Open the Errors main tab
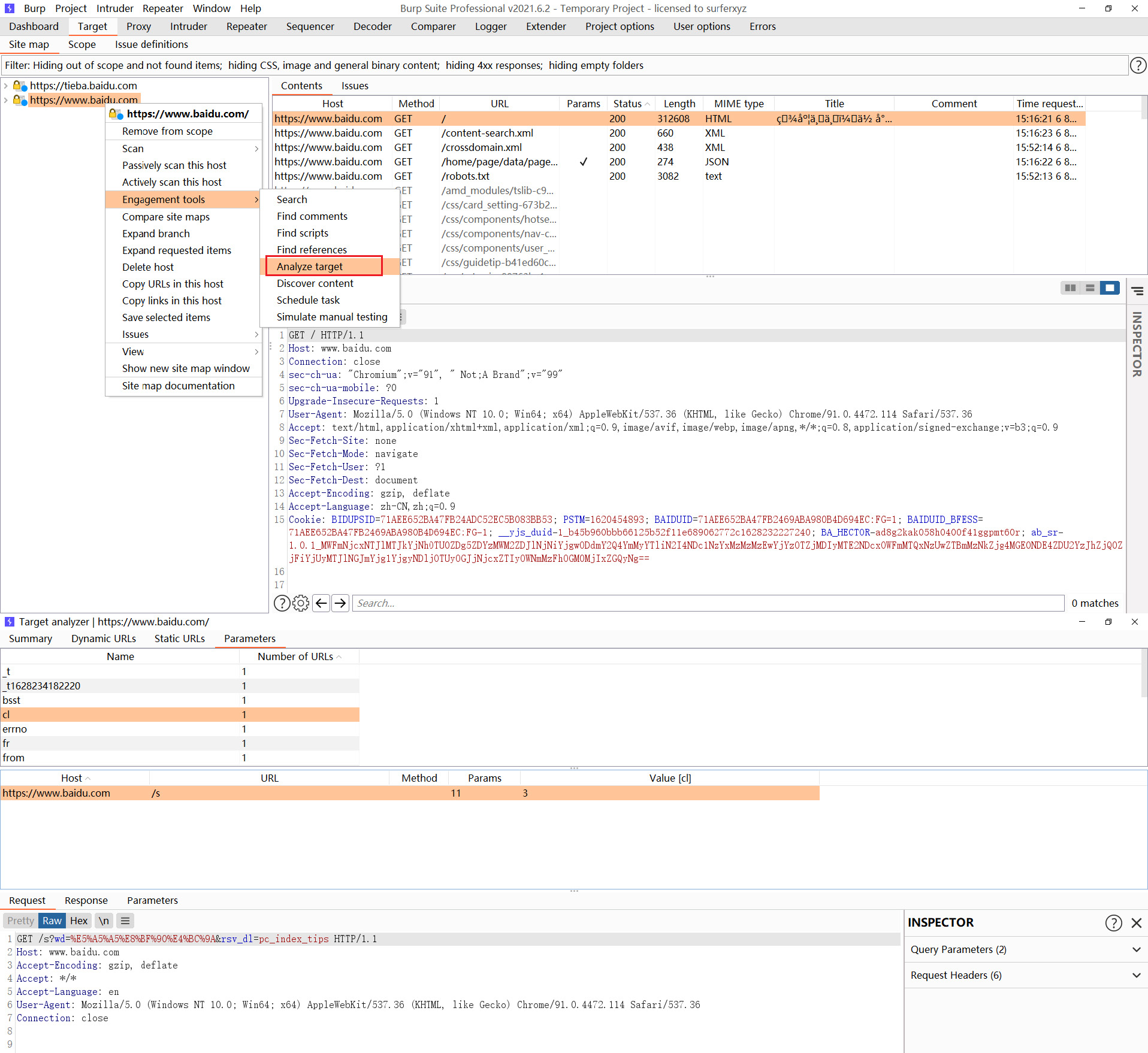 tap(762, 26)
